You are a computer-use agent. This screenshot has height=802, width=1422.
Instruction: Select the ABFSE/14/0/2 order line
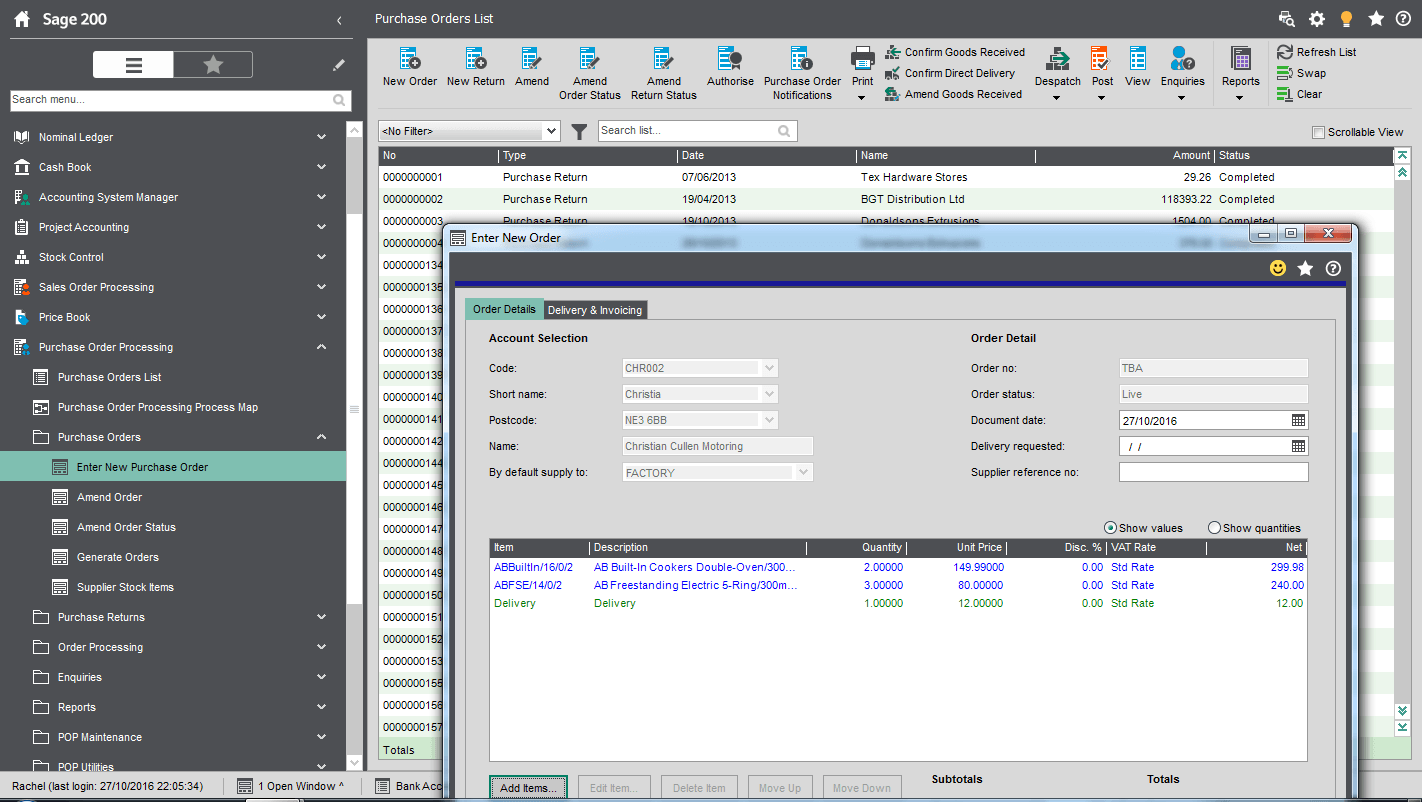pyautogui.click(x=897, y=585)
